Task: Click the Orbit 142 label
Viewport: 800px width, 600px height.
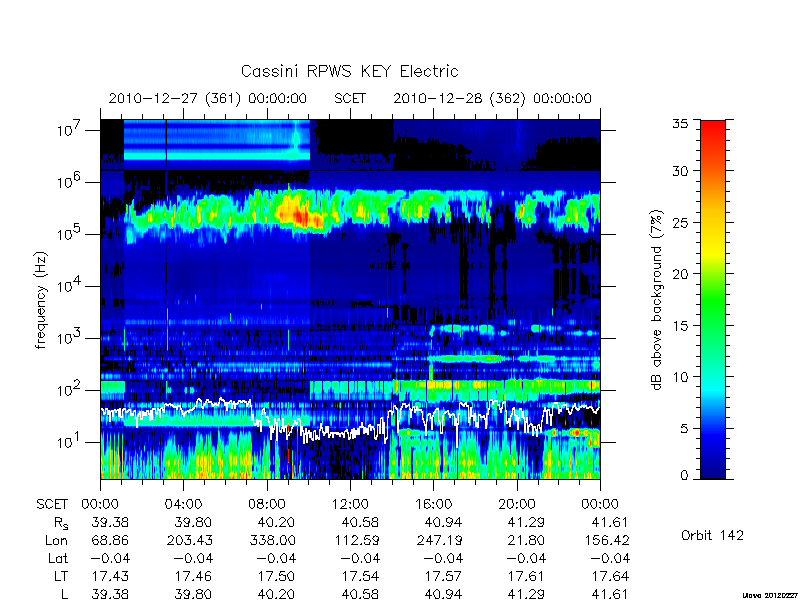Action: [x=712, y=535]
